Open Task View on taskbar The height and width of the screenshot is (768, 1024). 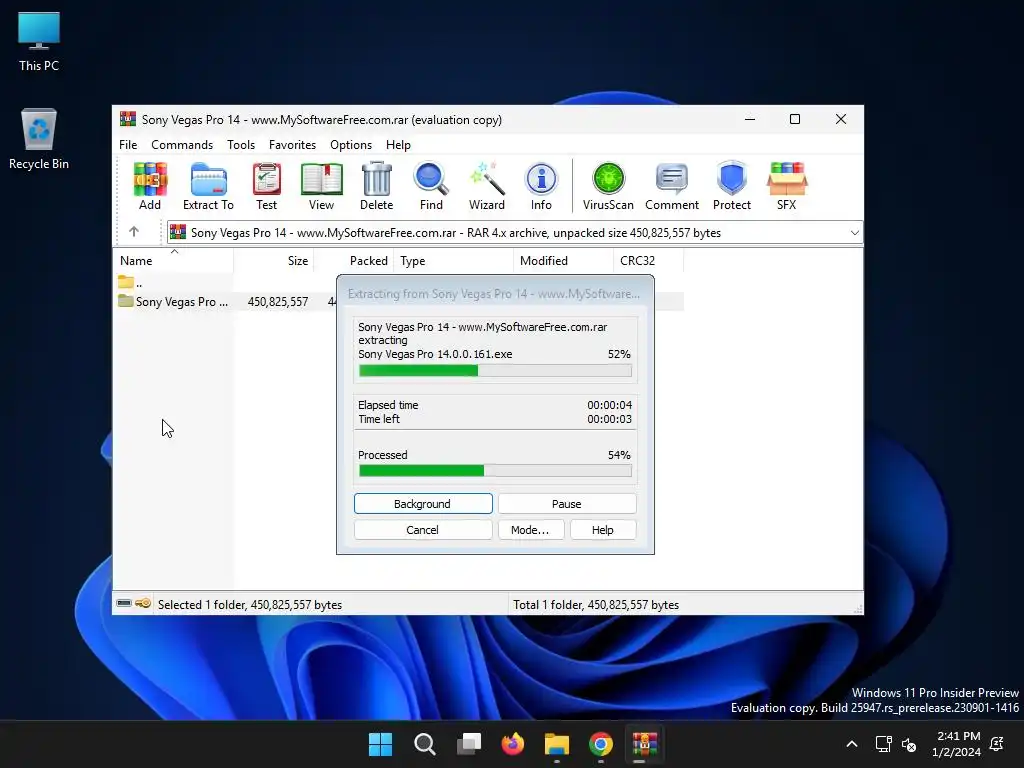tap(469, 744)
